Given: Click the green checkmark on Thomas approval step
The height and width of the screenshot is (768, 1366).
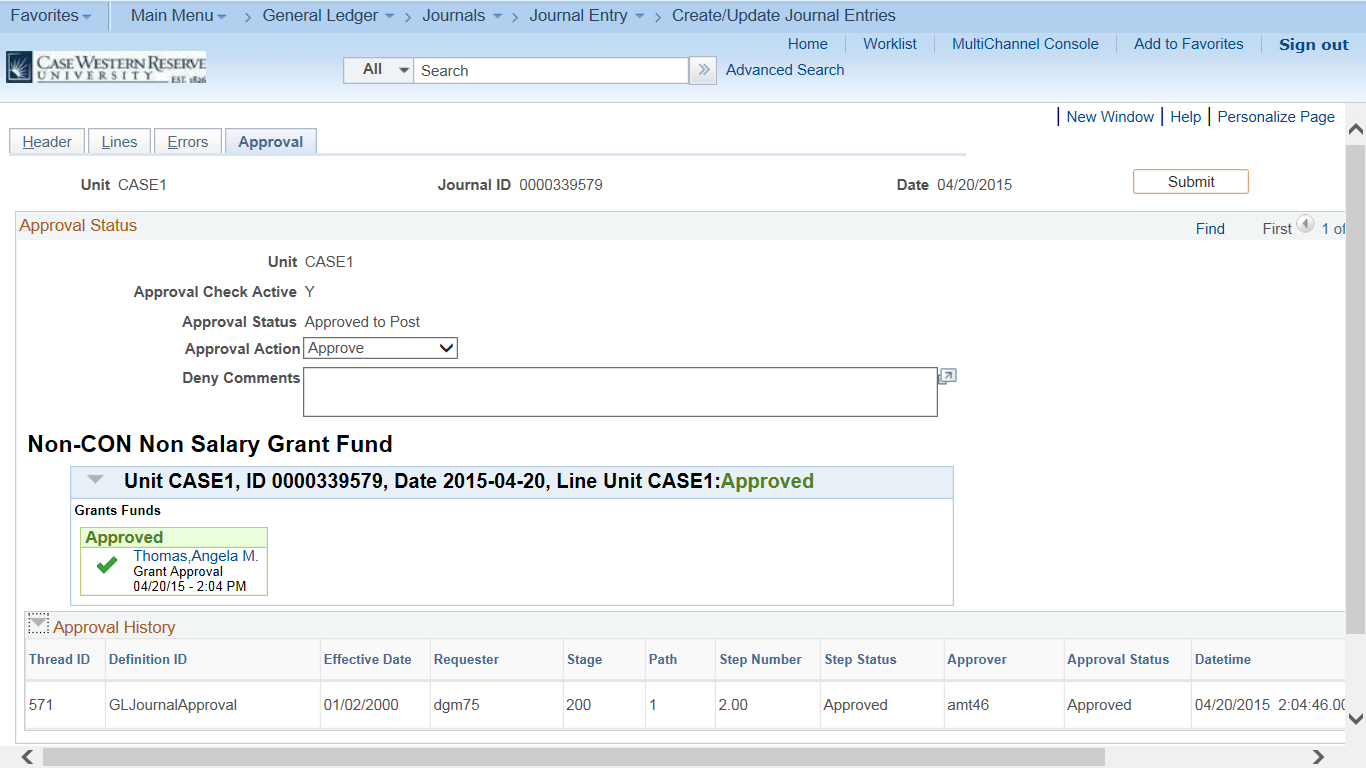Looking at the screenshot, I should (106, 565).
